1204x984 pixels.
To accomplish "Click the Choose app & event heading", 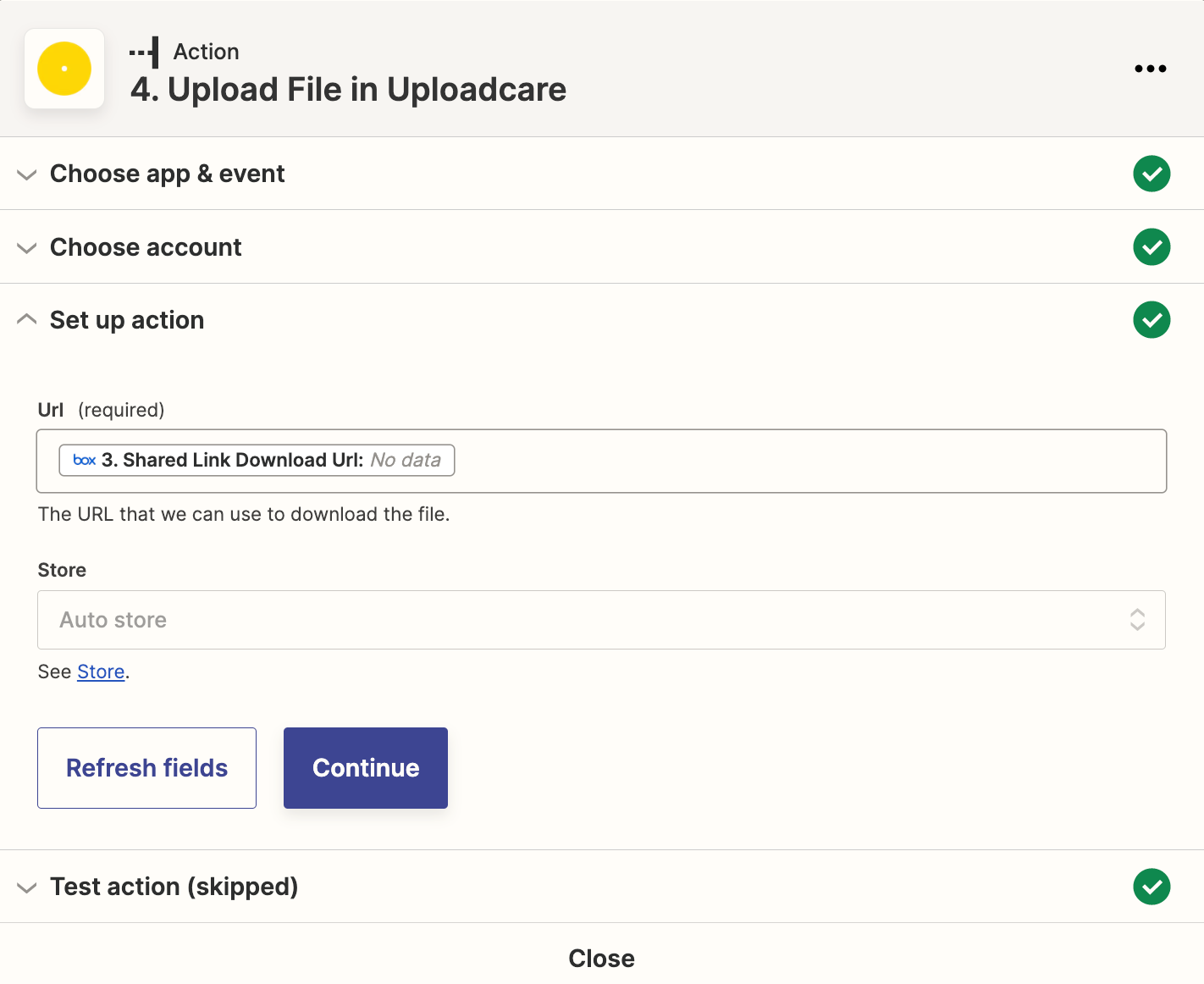I will pyautogui.click(x=167, y=174).
